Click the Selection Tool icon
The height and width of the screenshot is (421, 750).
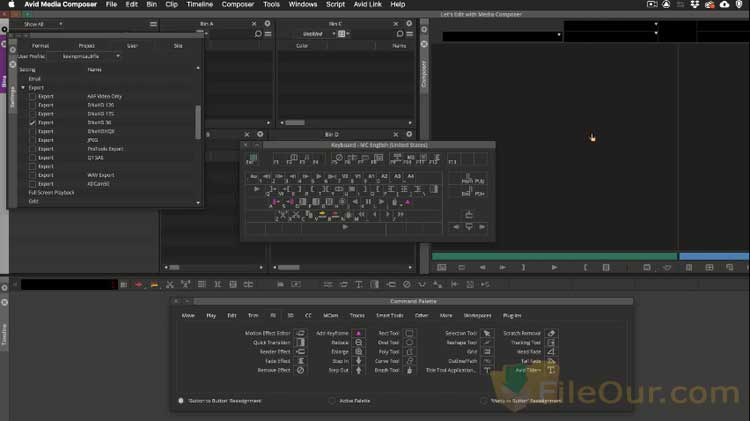487,333
